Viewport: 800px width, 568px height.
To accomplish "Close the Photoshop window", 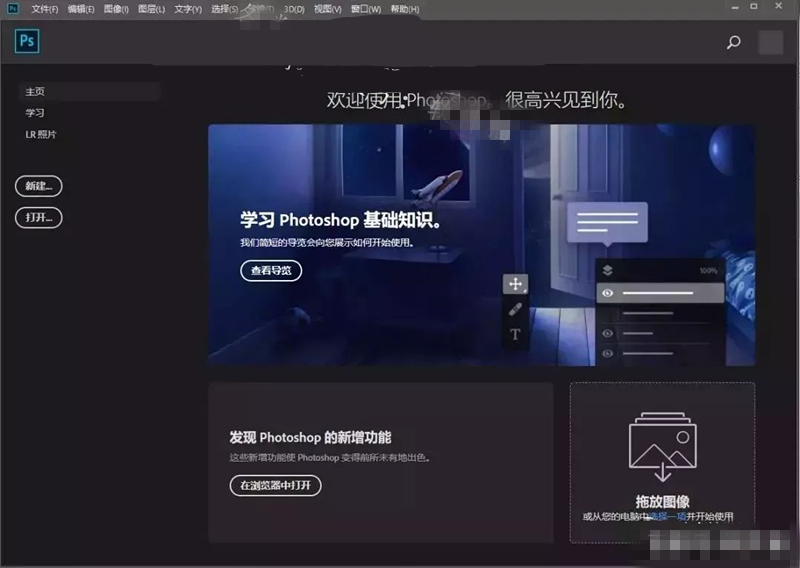I will pos(778,6).
